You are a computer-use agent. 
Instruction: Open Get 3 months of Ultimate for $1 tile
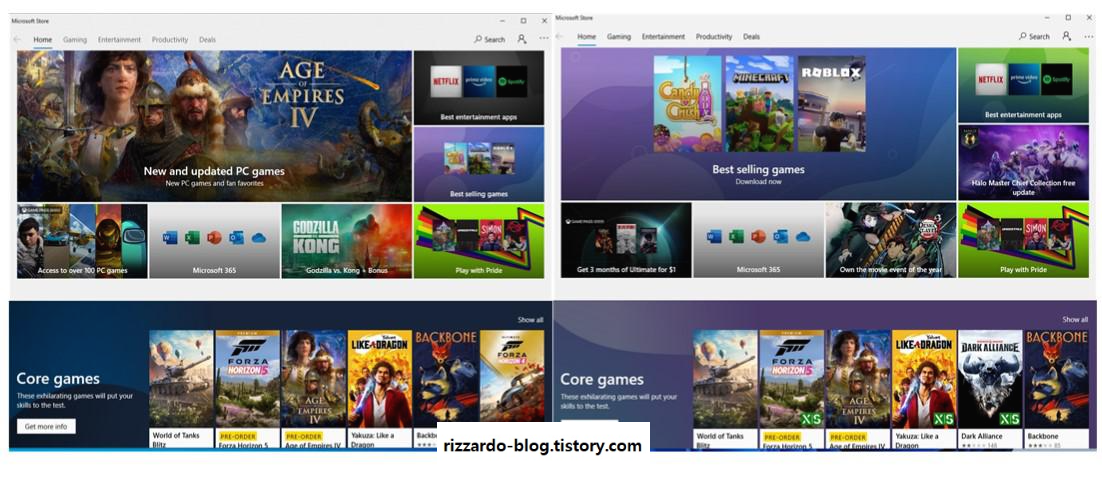pyautogui.click(x=626, y=240)
